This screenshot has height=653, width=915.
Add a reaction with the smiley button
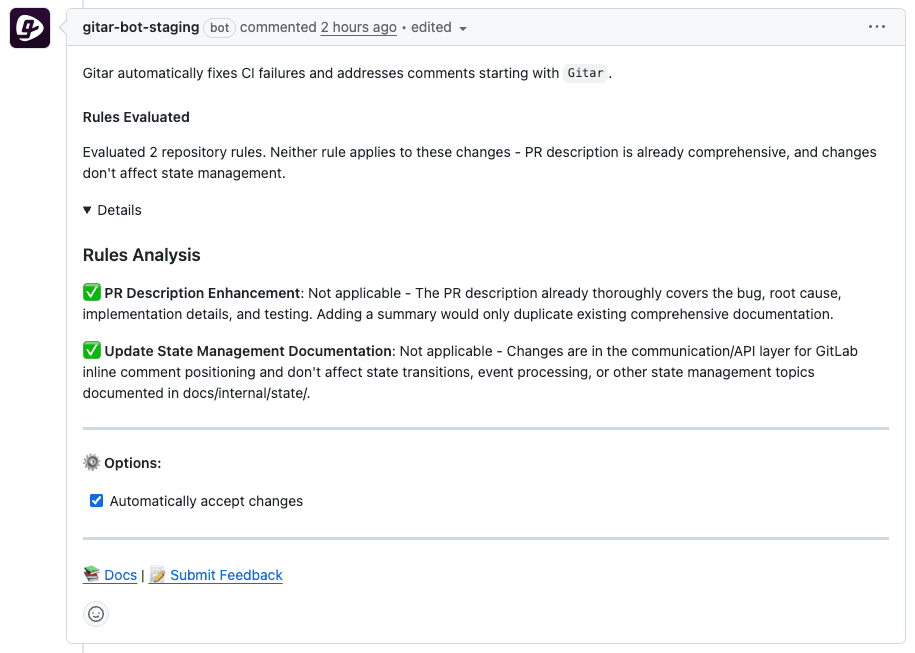pos(96,614)
